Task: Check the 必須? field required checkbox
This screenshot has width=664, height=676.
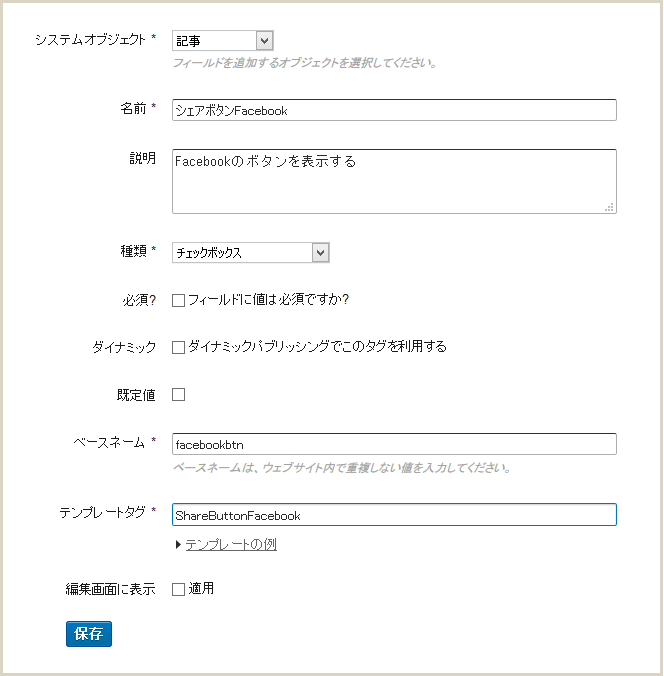Action: 179,300
